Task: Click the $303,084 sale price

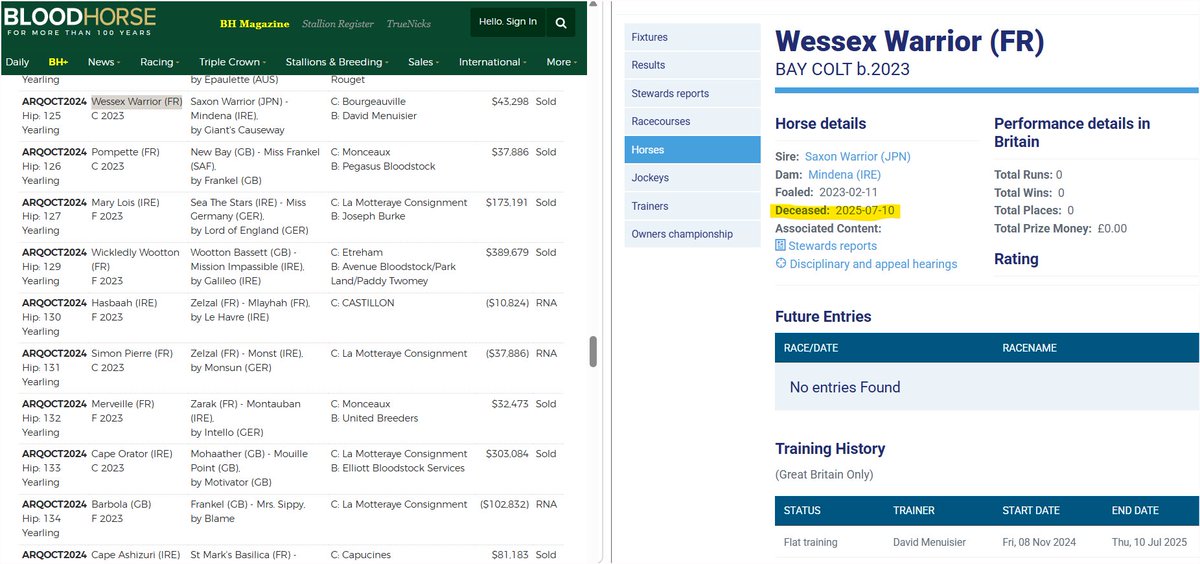Action: tap(510, 454)
